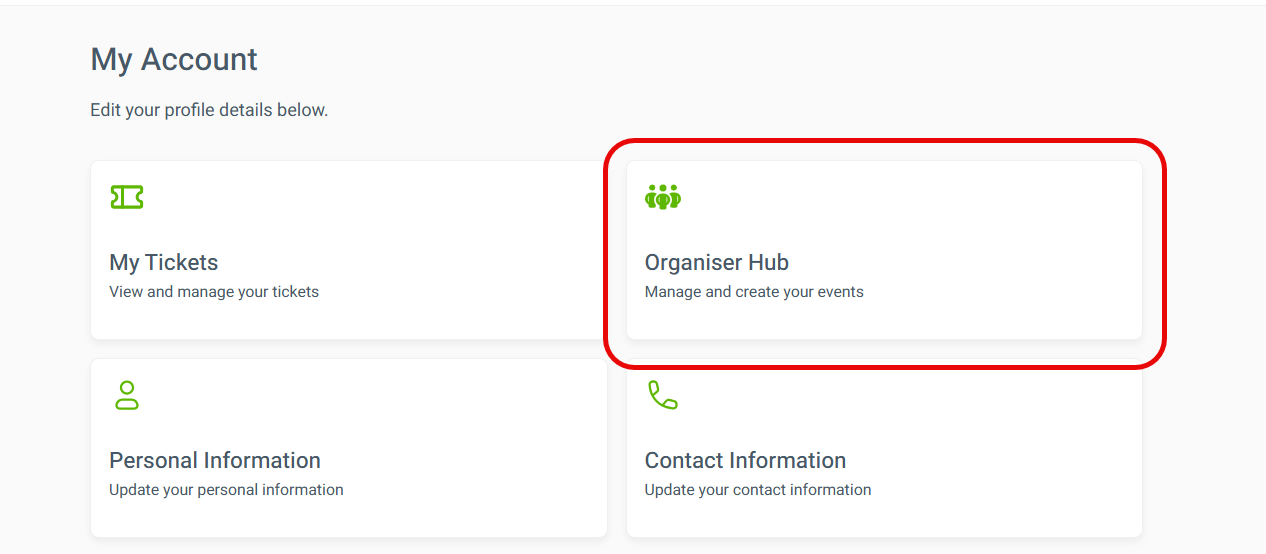
Task: Click 'Manage and create your events' text
Action: pos(754,292)
